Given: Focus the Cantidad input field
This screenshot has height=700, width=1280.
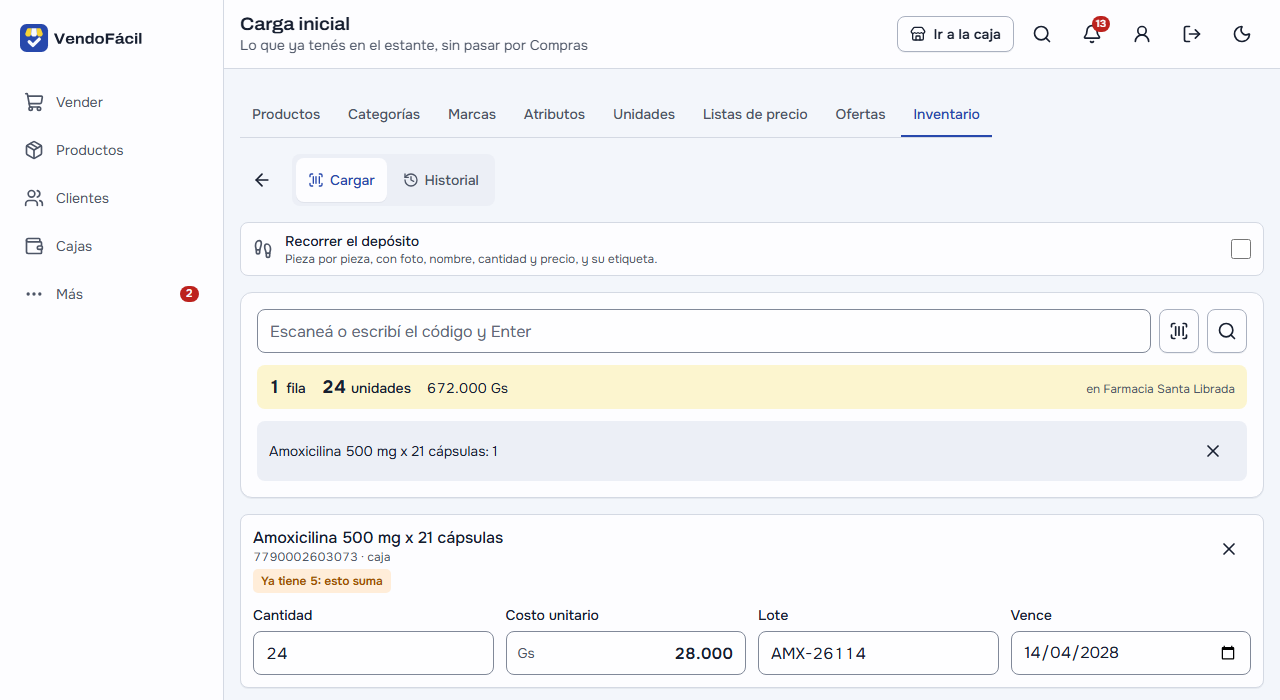Looking at the screenshot, I should pyautogui.click(x=373, y=653).
